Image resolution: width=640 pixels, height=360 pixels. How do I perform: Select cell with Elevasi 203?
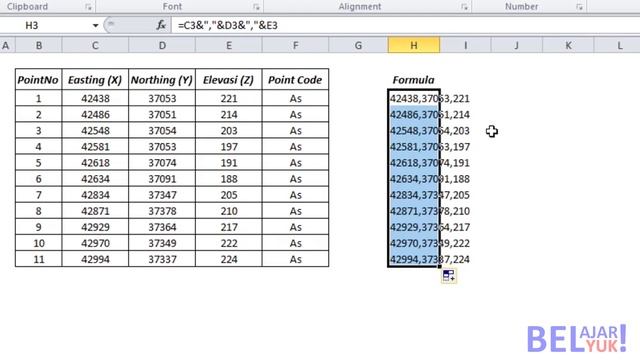pyautogui.click(x=229, y=131)
